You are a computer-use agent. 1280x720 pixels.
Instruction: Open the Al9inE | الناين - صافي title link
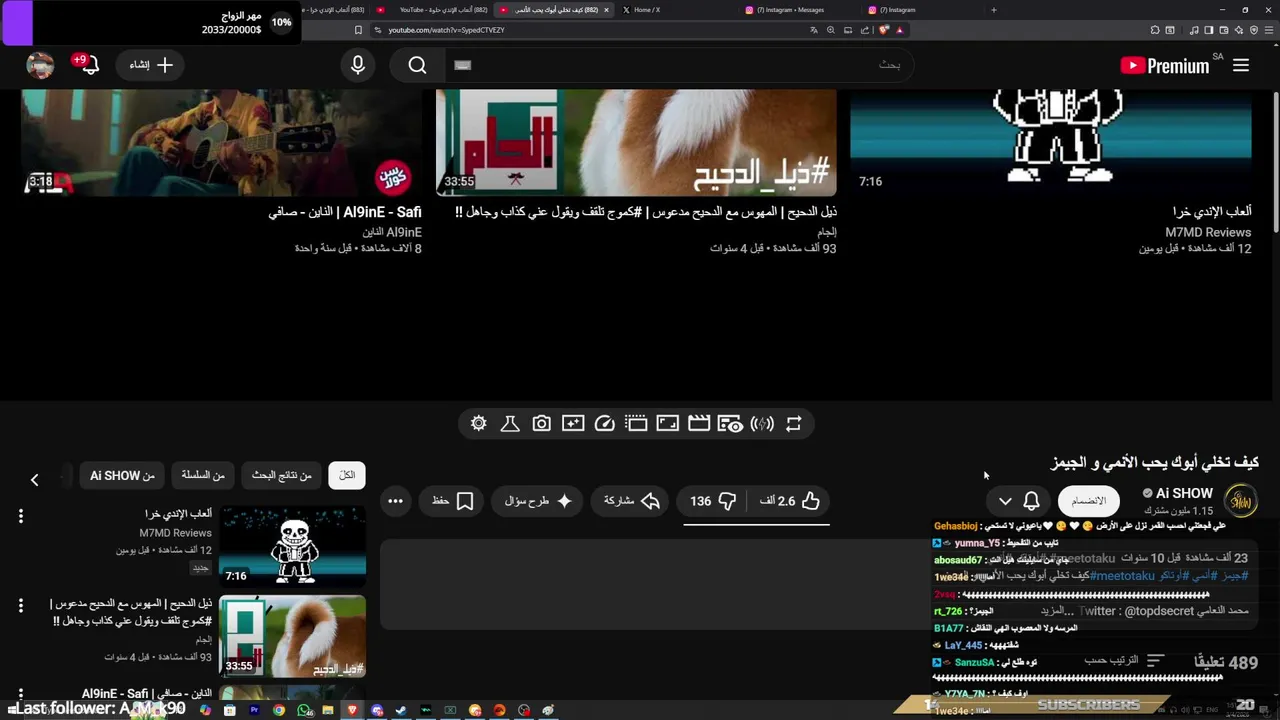coord(345,213)
